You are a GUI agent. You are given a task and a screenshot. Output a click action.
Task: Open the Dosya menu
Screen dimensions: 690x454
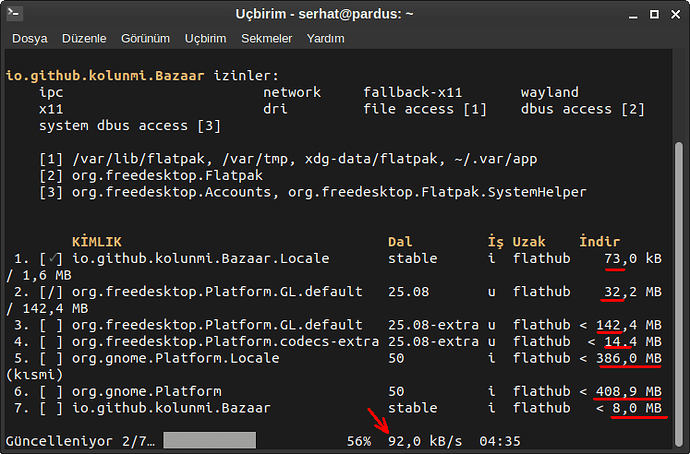click(29, 39)
